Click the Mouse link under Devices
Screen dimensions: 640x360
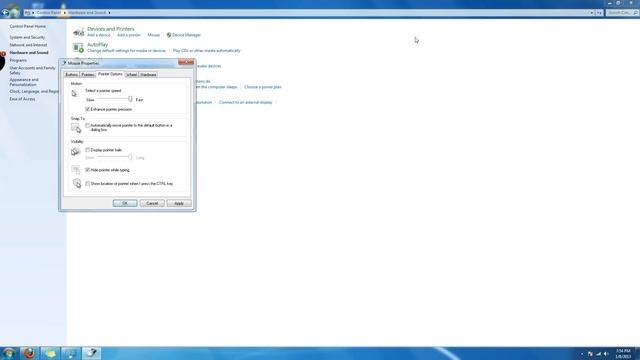tap(153, 35)
